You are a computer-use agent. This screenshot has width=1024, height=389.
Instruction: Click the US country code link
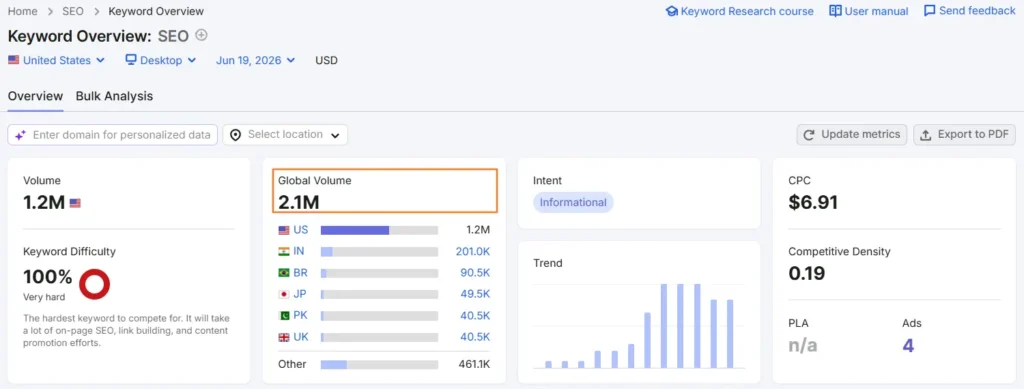[x=301, y=230]
